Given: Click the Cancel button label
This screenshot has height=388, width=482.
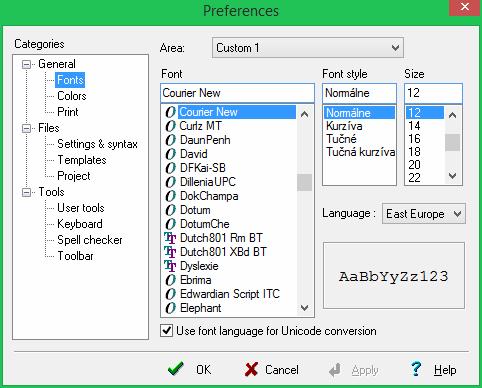Looking at the screenshot, I should tap(282, 370).
